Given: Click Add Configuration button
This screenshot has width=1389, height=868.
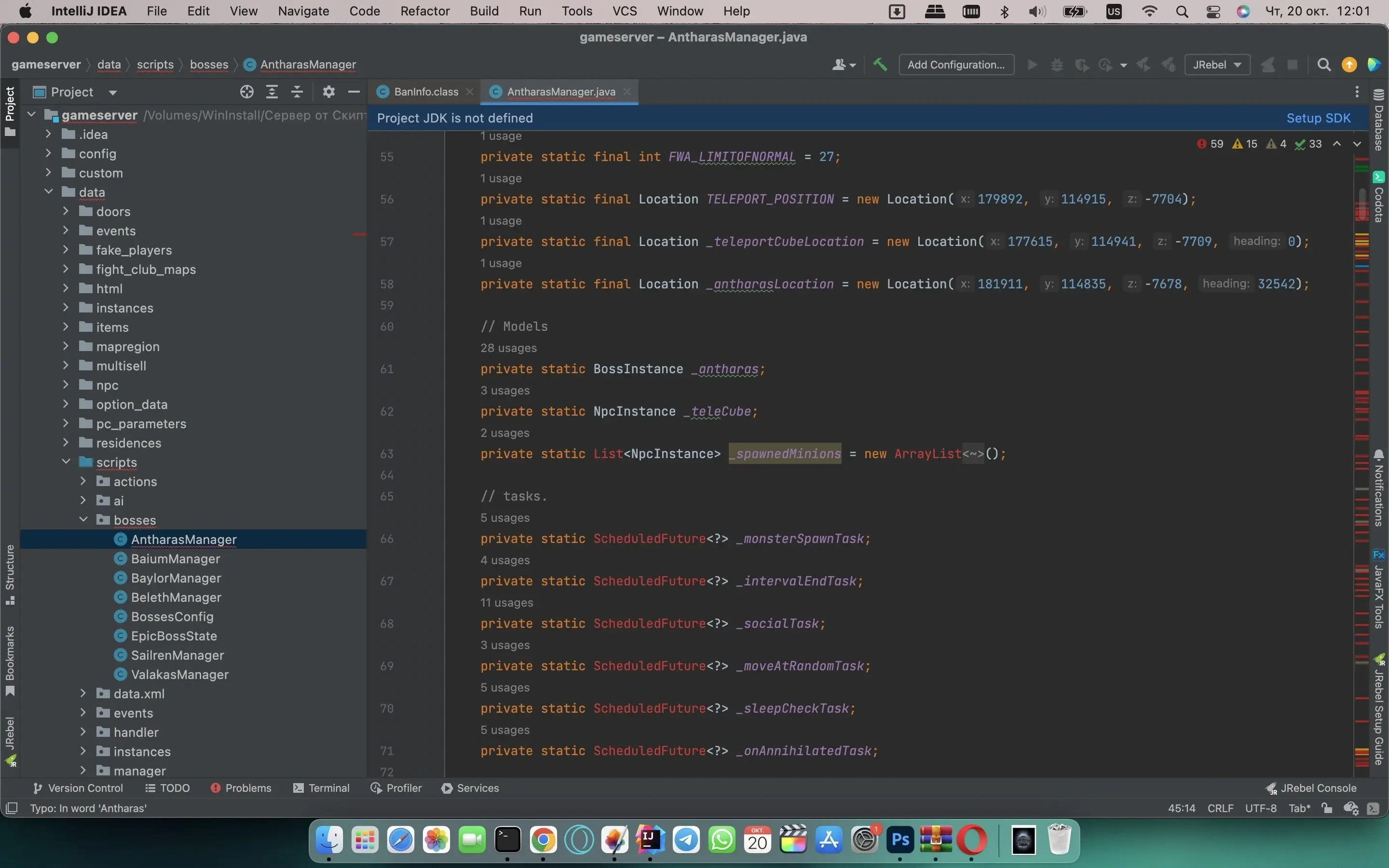Looking at the screenshot, I should coord(955,64).
